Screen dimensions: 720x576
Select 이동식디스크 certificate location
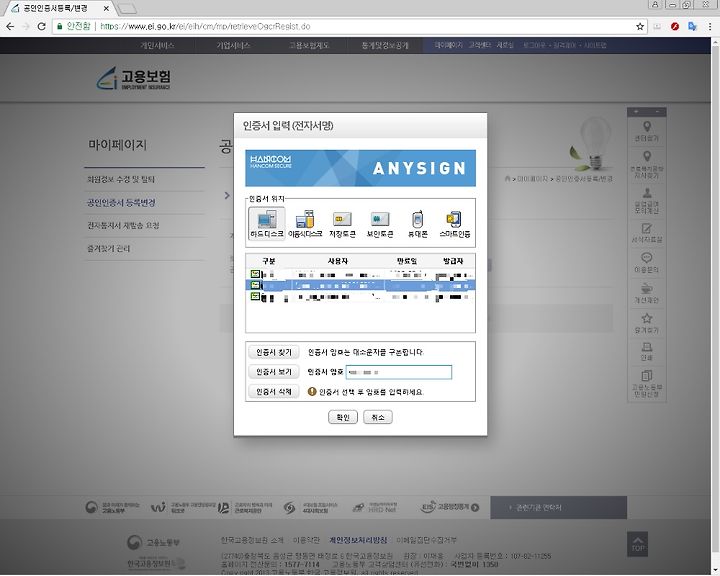click(305, 224)
